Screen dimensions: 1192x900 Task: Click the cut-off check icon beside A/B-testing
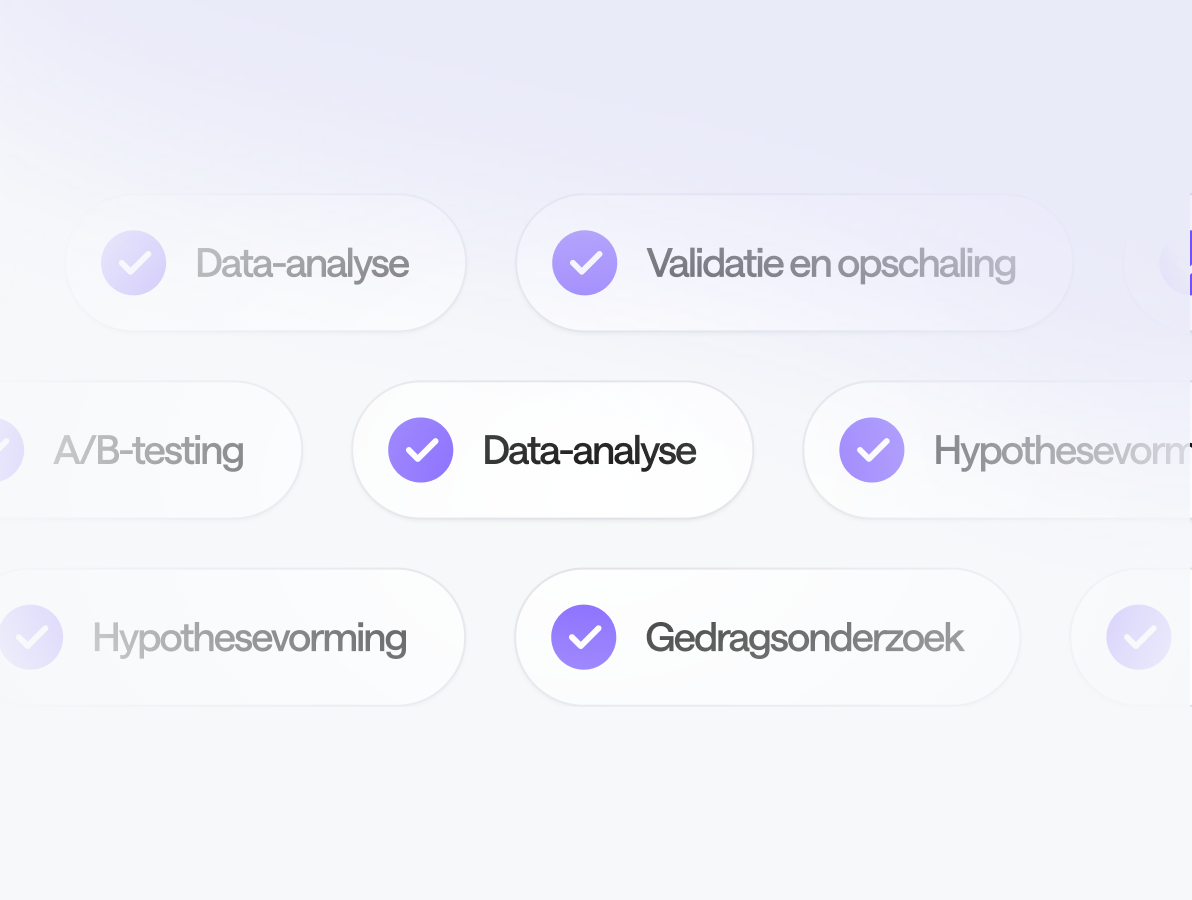tap(8, 450)
